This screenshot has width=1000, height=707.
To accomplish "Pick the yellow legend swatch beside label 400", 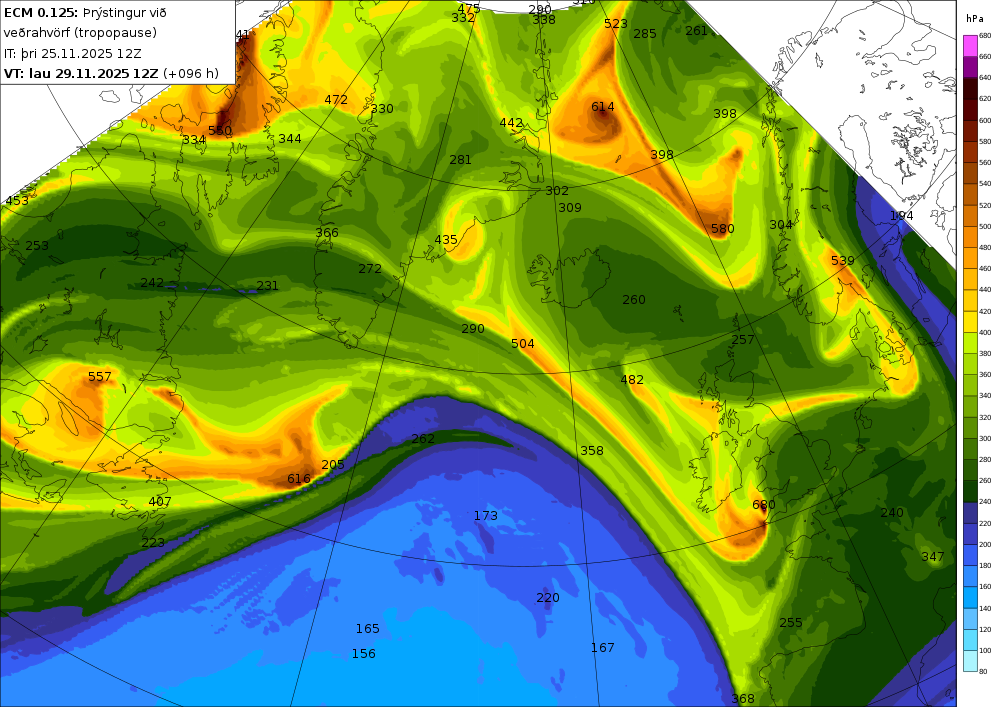I will pos(970,322).
